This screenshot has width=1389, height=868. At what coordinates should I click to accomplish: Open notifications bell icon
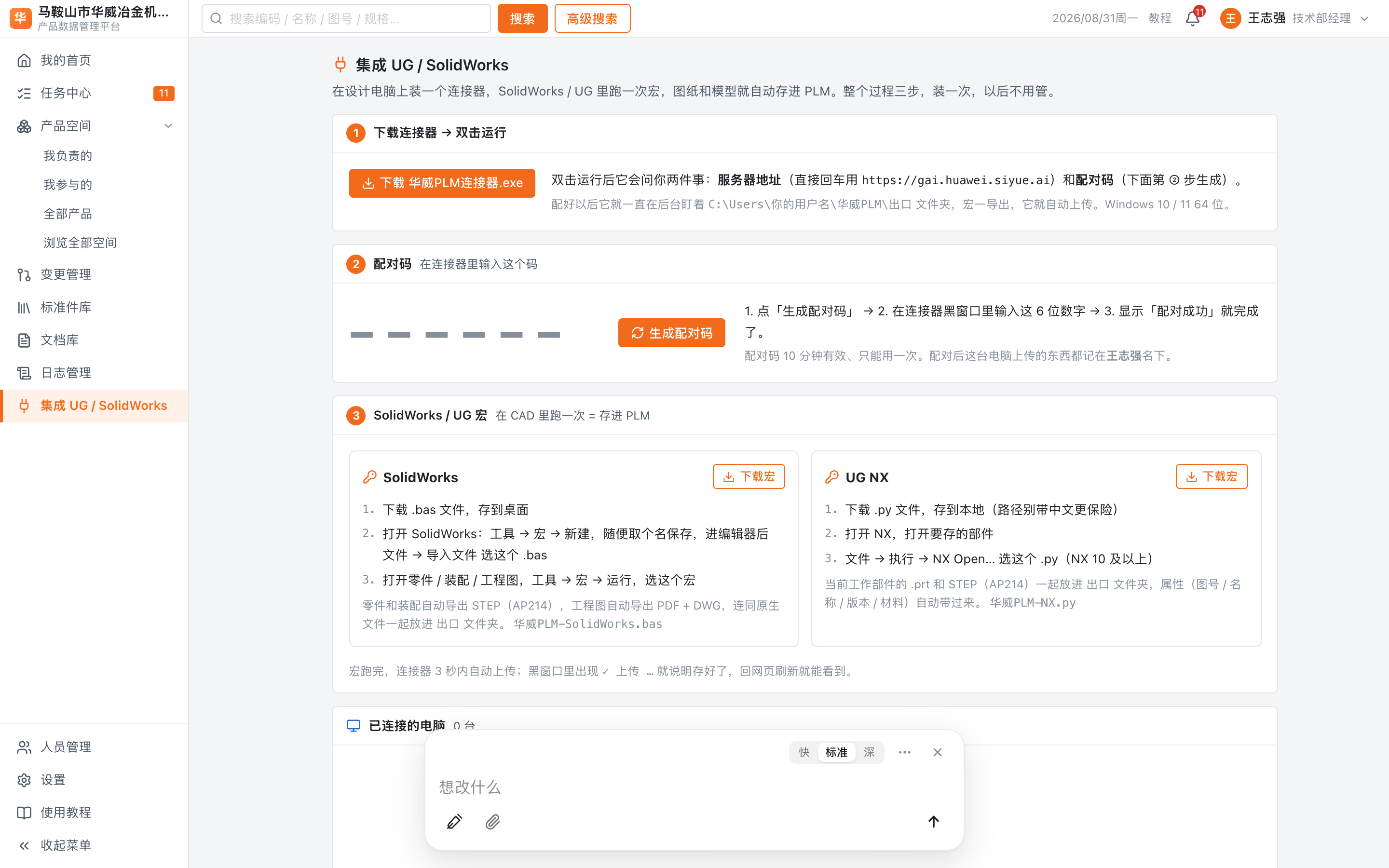click(1193, 18)
